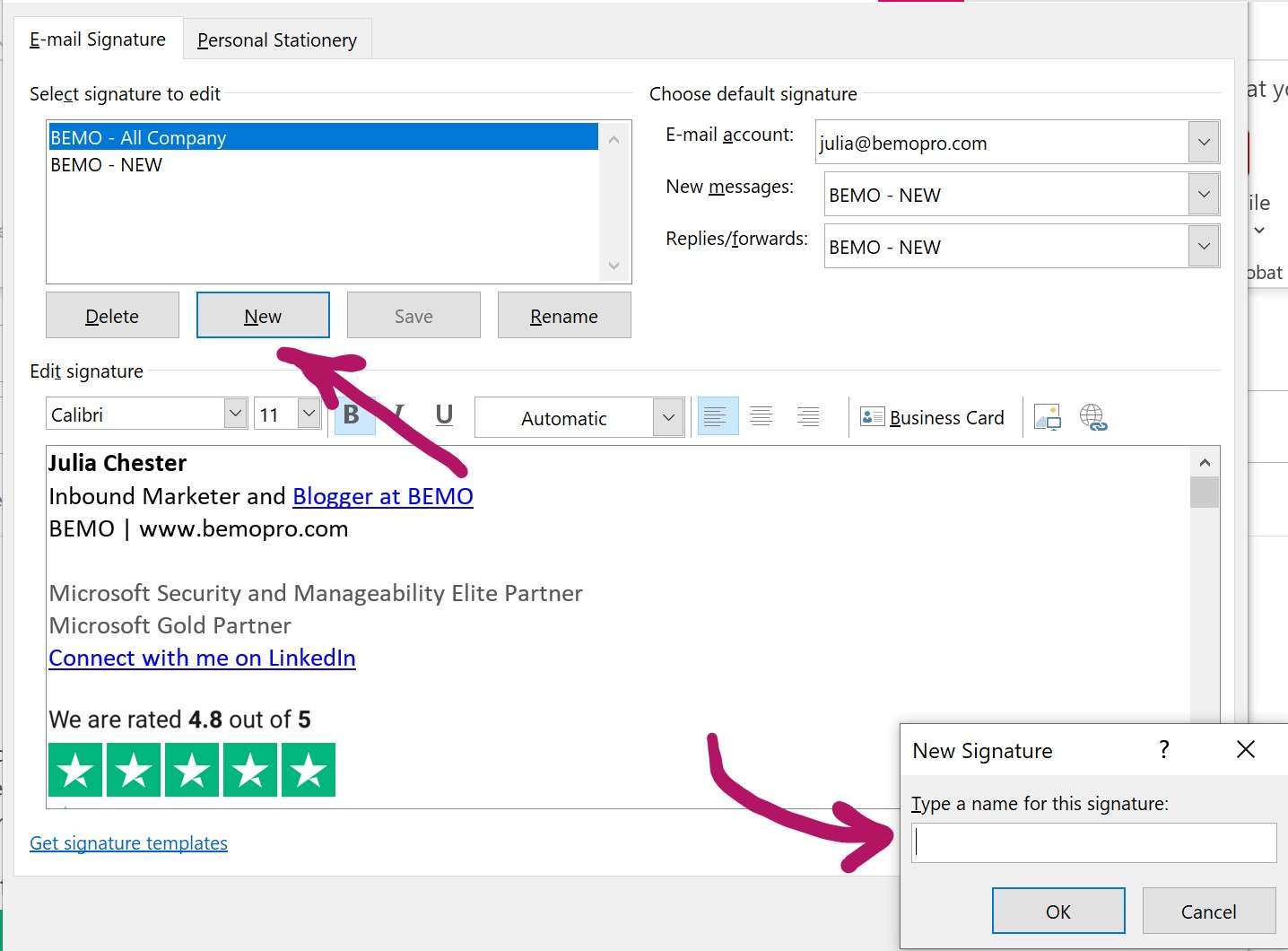Open the Automatic font color dropdown
Viewport: 1288px width, 951px height.
click(668, 417)
